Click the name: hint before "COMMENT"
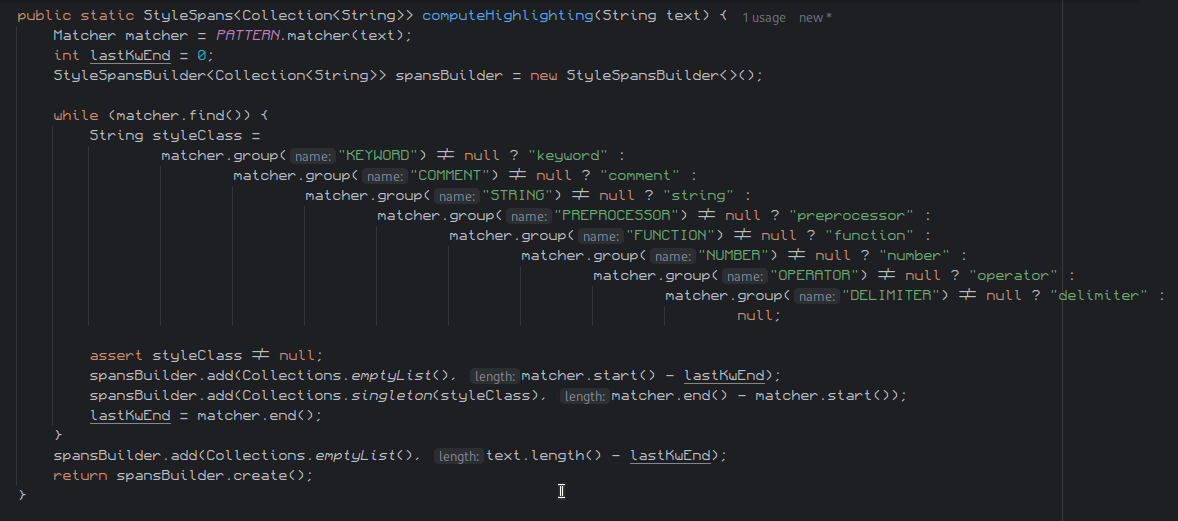 [x=383, y=176]
